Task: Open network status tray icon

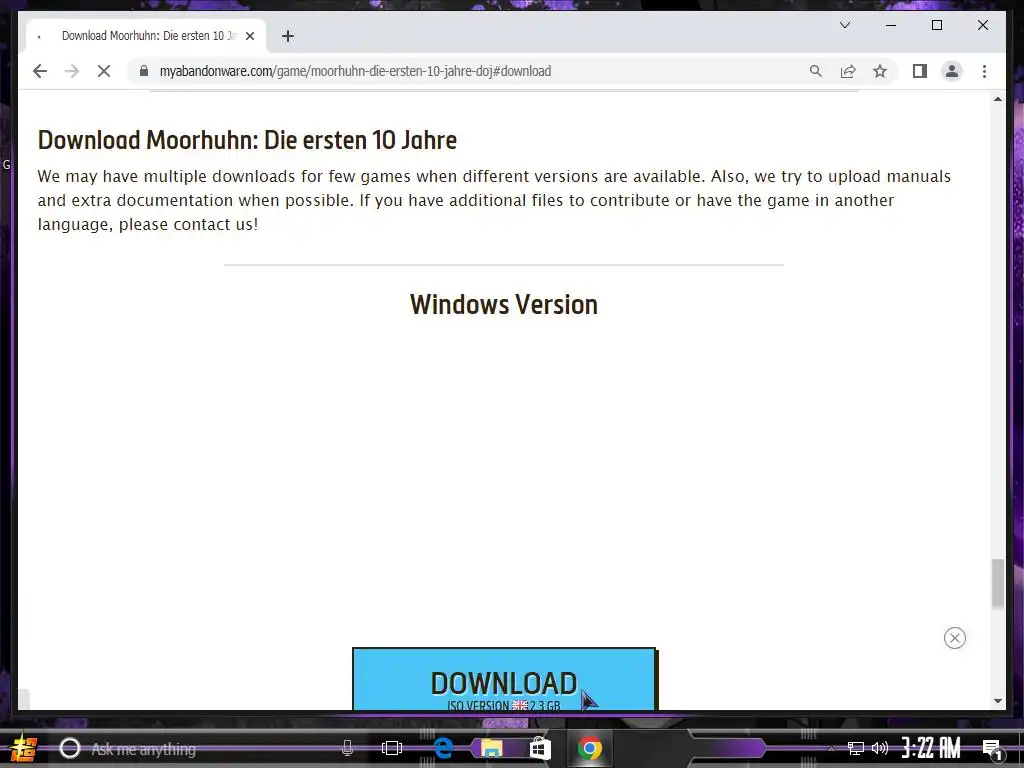Action: pyautogui.click(x=856, y=748)
